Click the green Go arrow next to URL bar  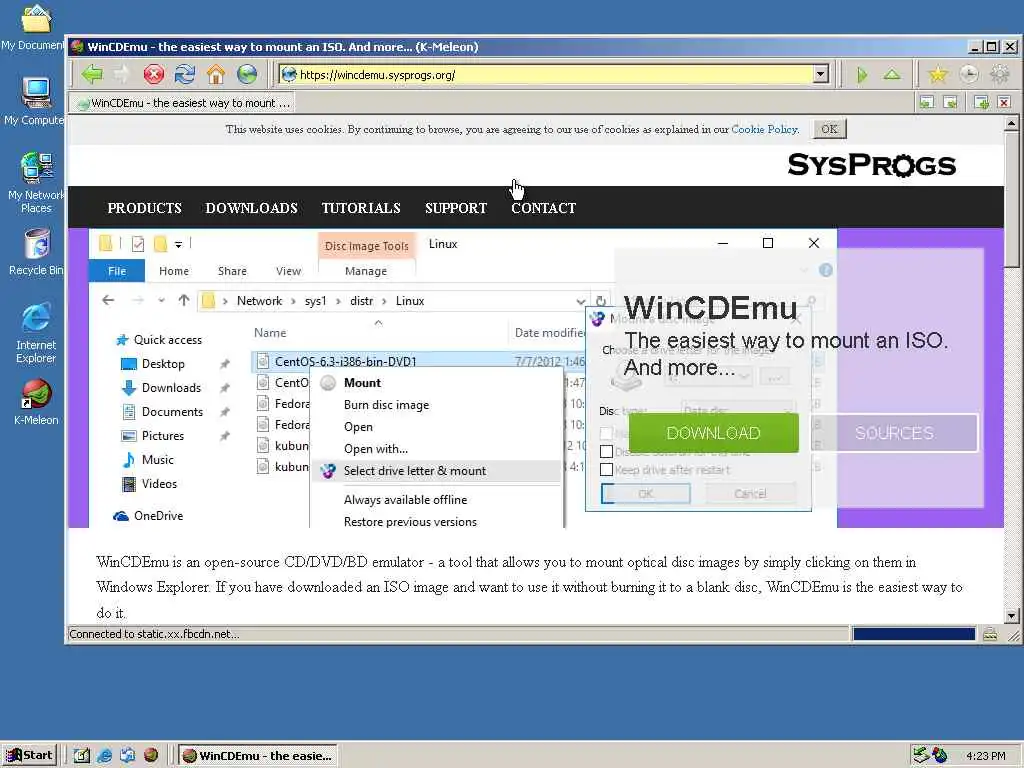point(862,75)
